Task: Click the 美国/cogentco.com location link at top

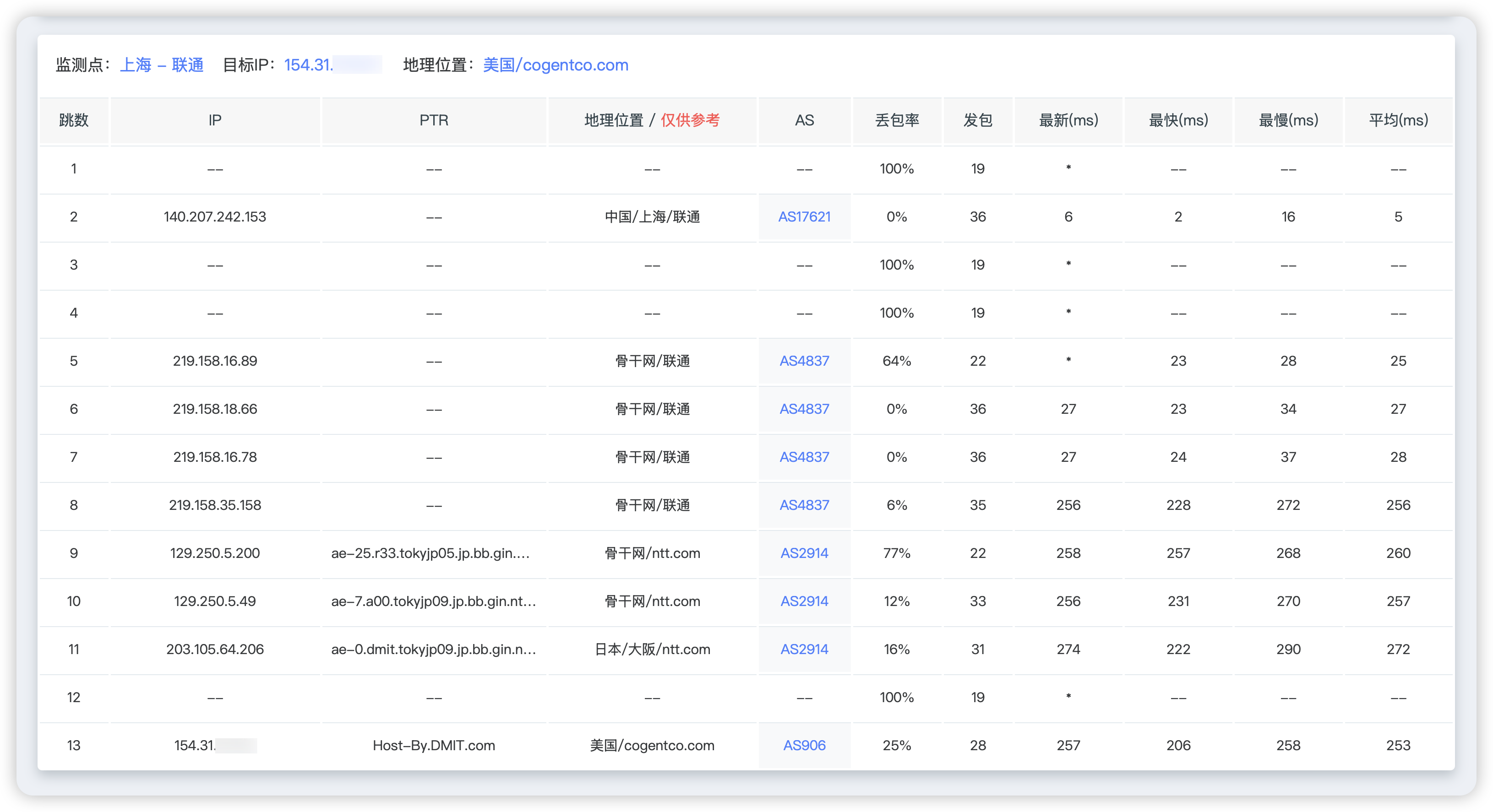Action: [555, 65]
